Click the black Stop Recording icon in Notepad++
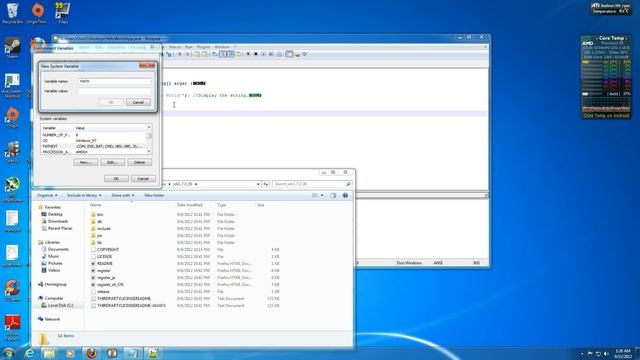Screen dimensions: 640x360 [x=256, y=54]
